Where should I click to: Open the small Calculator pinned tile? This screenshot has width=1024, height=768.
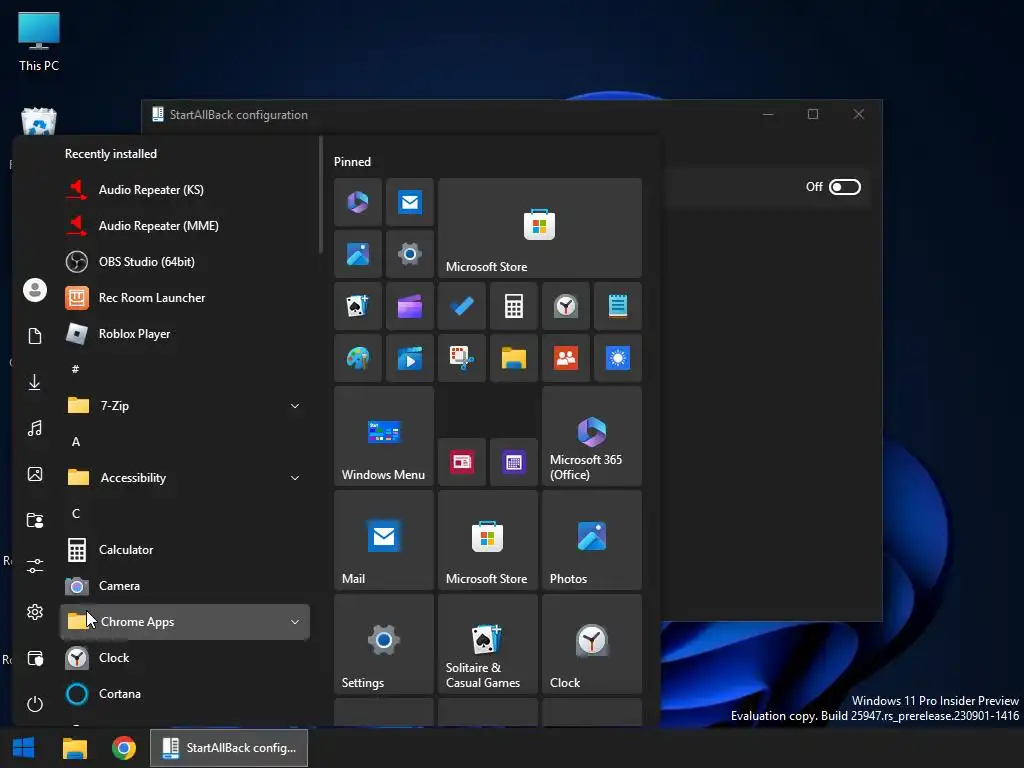pos(514,306)
